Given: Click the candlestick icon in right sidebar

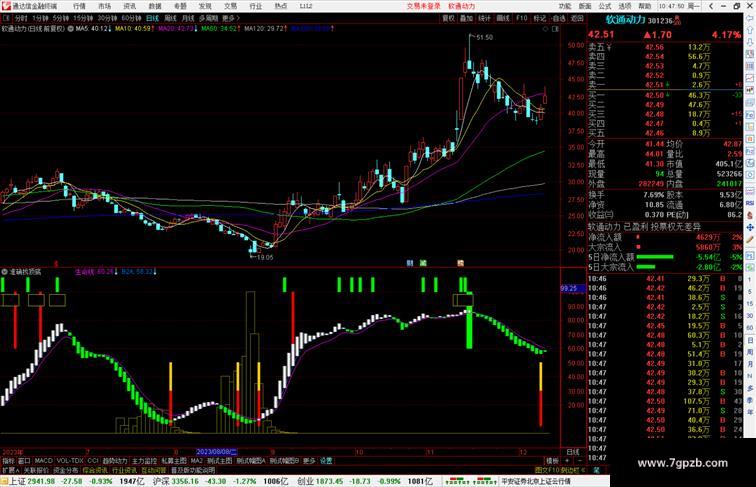Looking at the screenshot, I should (x=750, y=90).
